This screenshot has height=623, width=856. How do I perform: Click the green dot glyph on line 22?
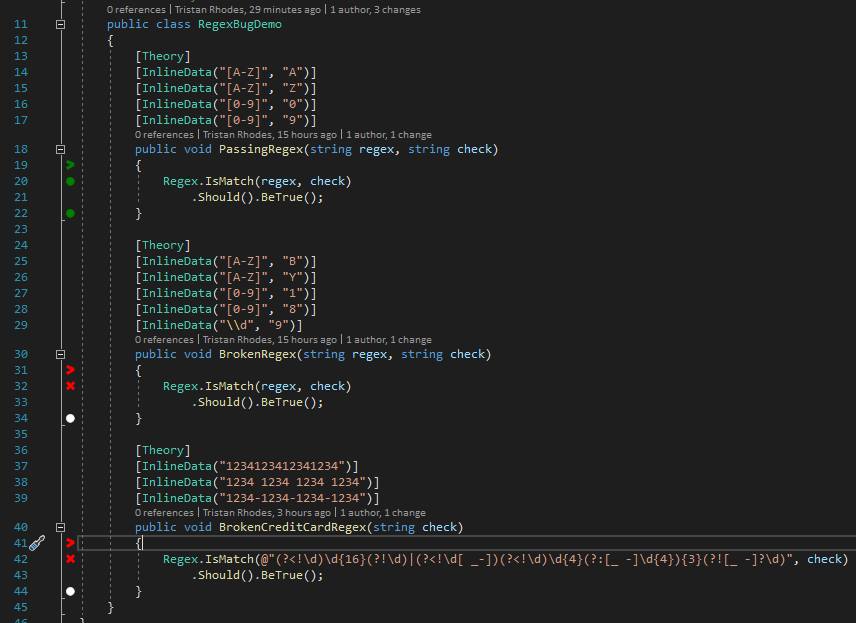click(x=69, y=213)
